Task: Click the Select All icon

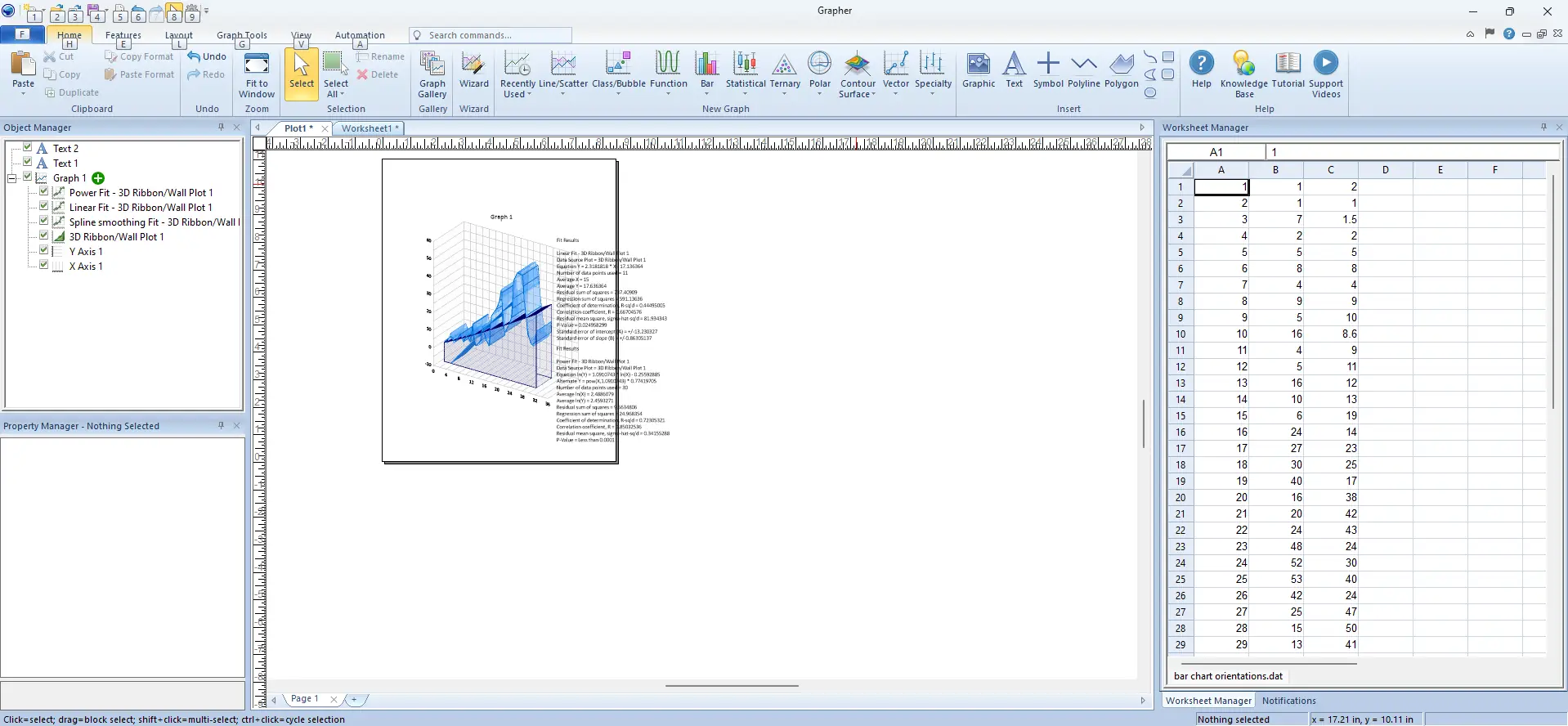Action: [x=335, y=63]
